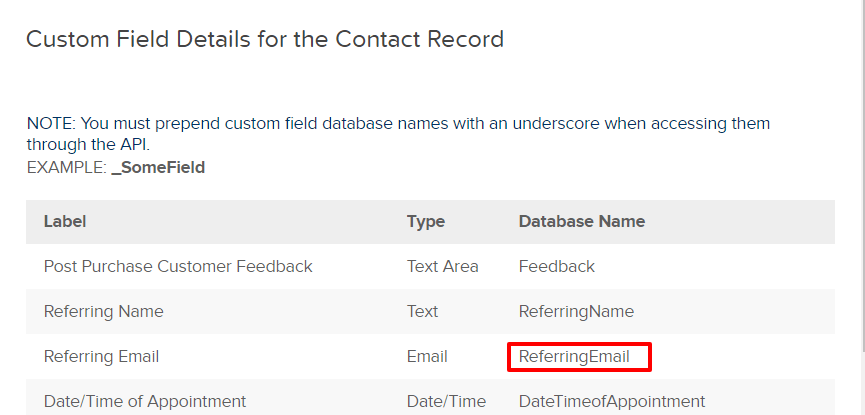Click the _SomeField example text
The height and width of the screenshot is (415, 865).
click(x=158, y=167)
